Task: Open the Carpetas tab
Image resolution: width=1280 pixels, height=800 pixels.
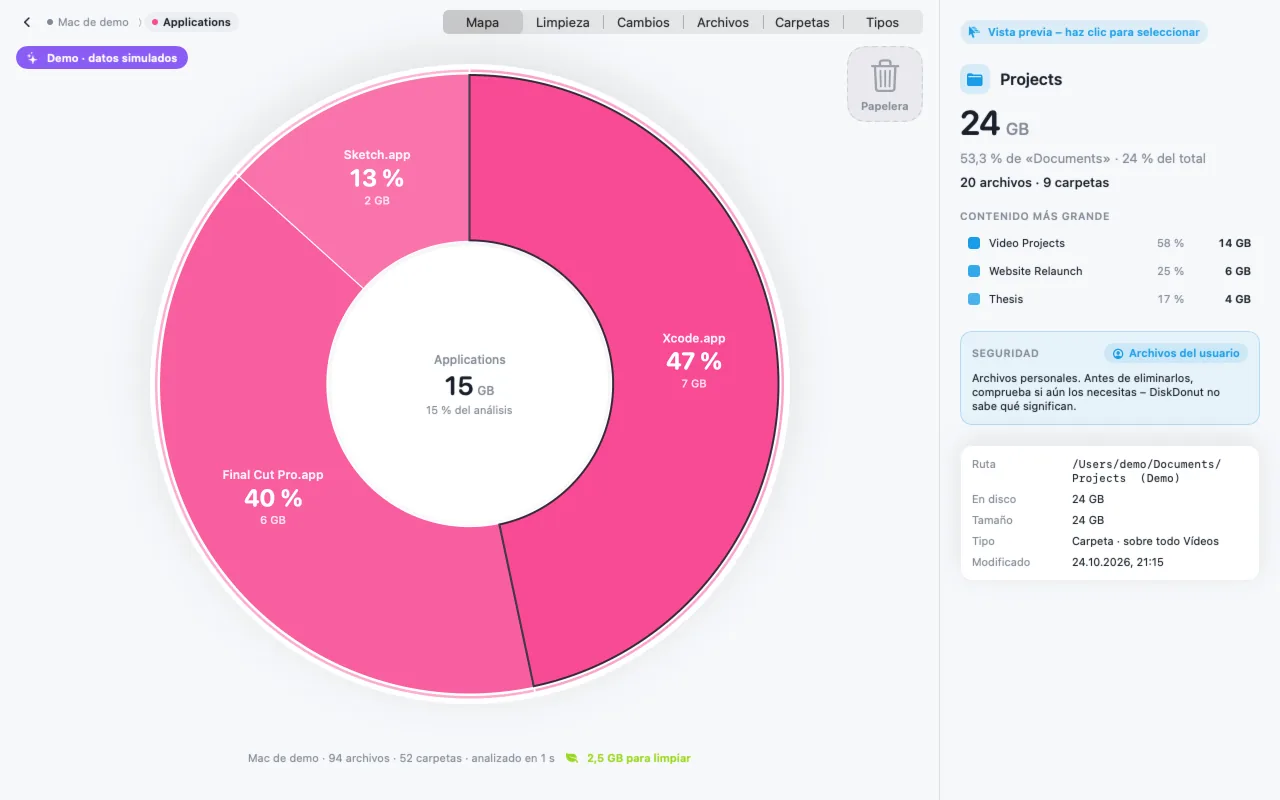Action: coord(802,22)
